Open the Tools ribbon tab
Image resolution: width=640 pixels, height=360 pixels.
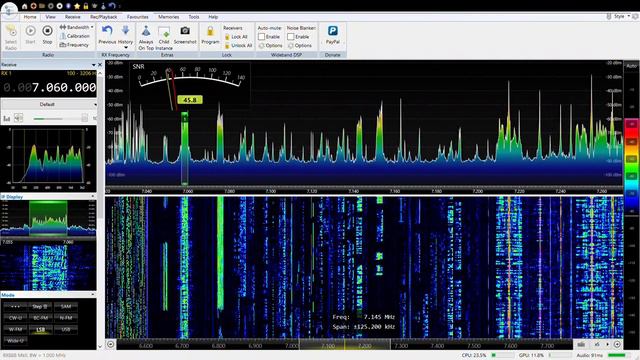pyautogui.click(x=194, y=17)
